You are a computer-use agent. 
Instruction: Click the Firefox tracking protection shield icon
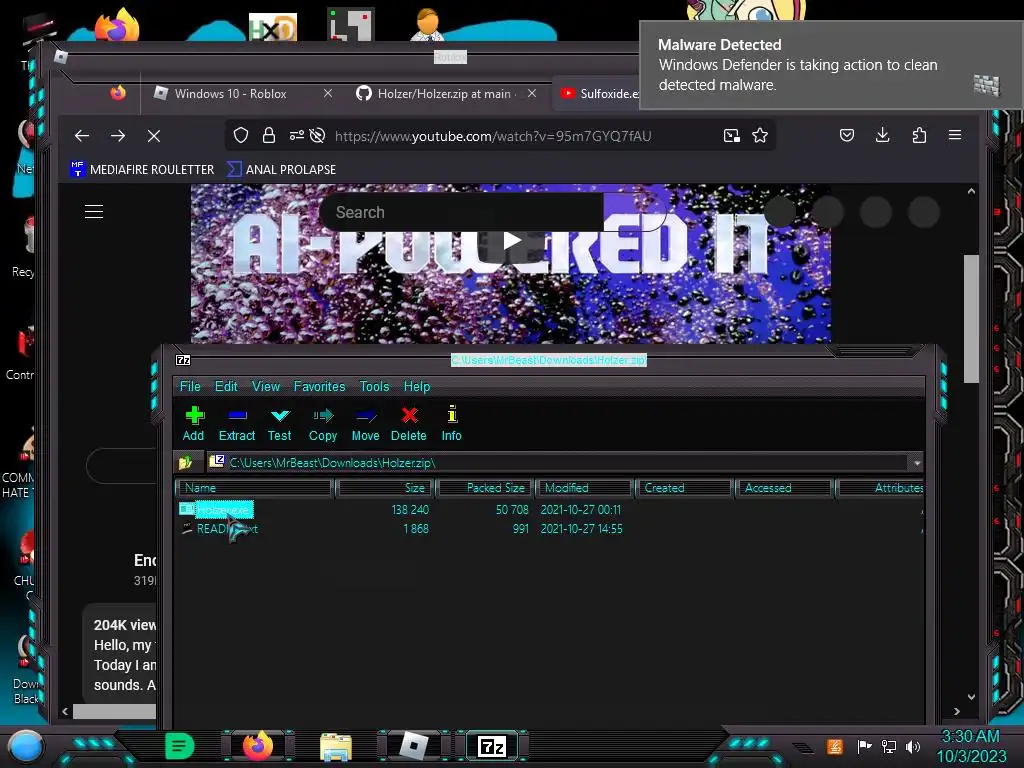[x=241, y=135]
